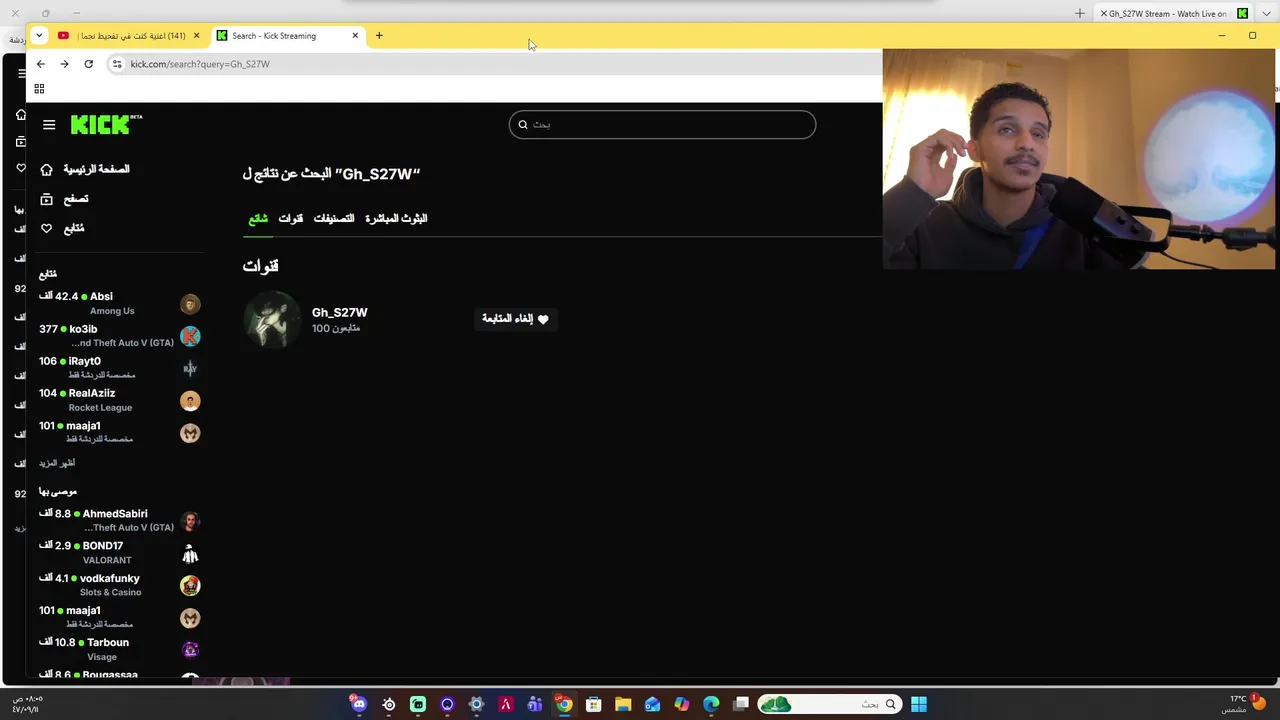The image size is (1280, 720).
Task: Open Discord from the taskbar
Action: (359, 704)
